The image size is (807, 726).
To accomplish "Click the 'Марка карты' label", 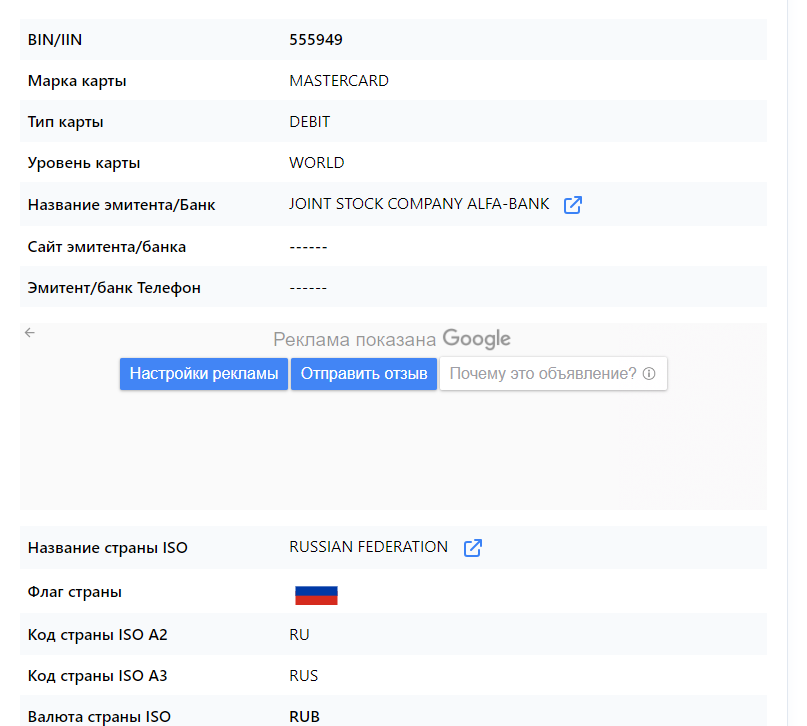I will click(x=77, y=81).
